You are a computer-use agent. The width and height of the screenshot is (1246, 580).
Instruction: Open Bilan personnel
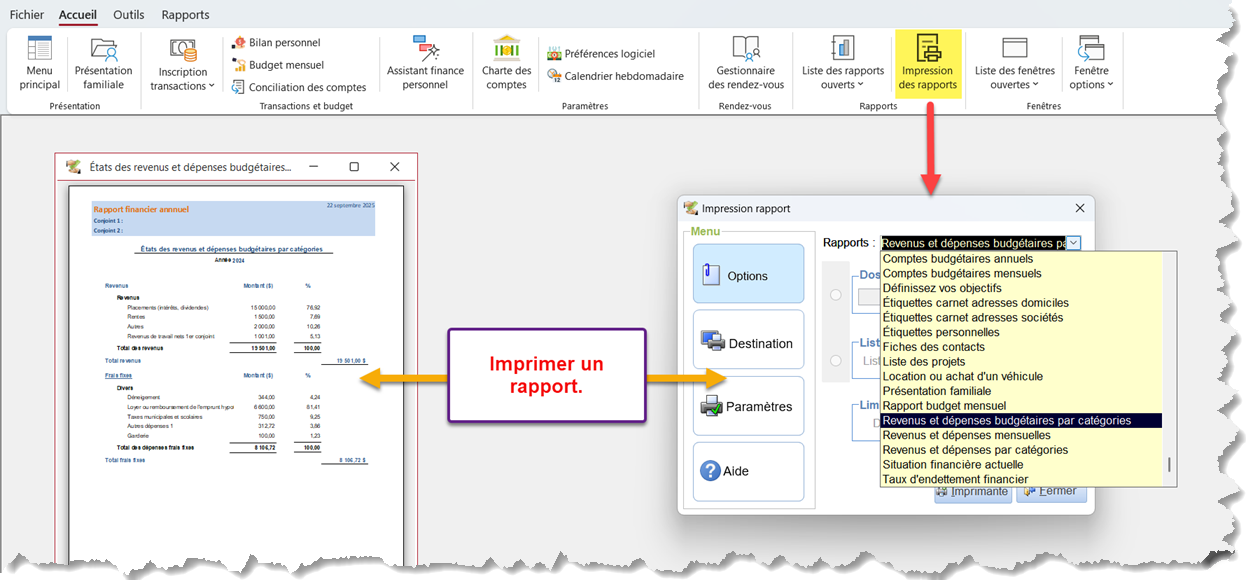coord(276,43)
